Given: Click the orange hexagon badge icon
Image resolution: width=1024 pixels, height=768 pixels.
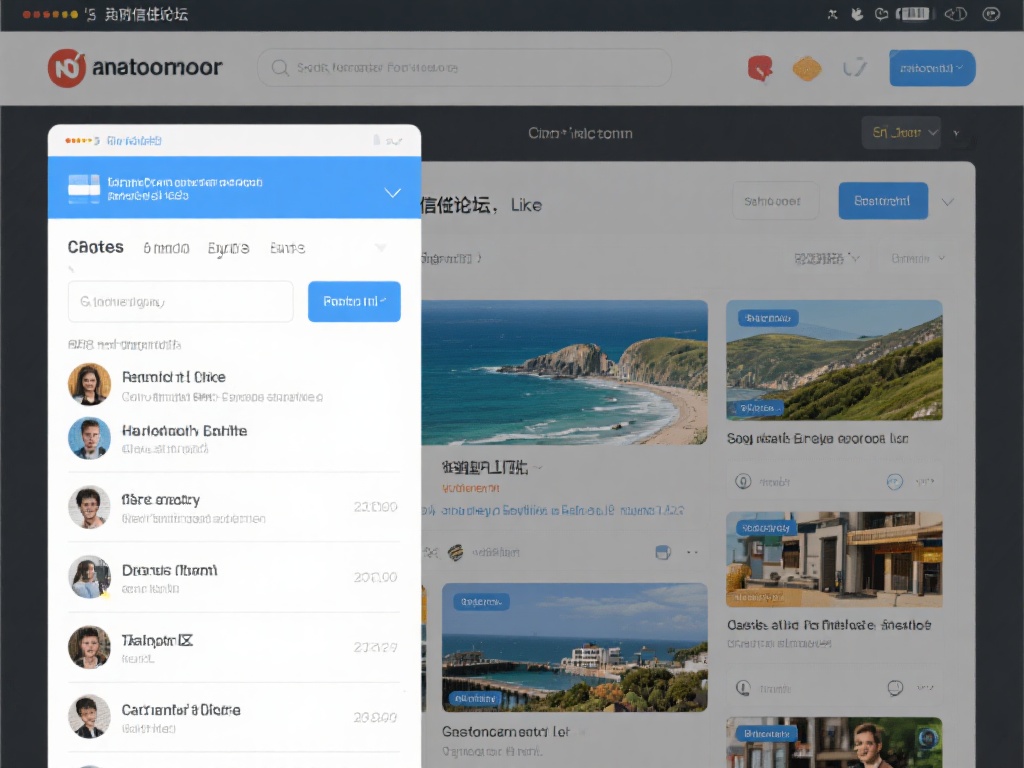Looking at the screenshot, I should pyautogui.click(x=807, y=68).
